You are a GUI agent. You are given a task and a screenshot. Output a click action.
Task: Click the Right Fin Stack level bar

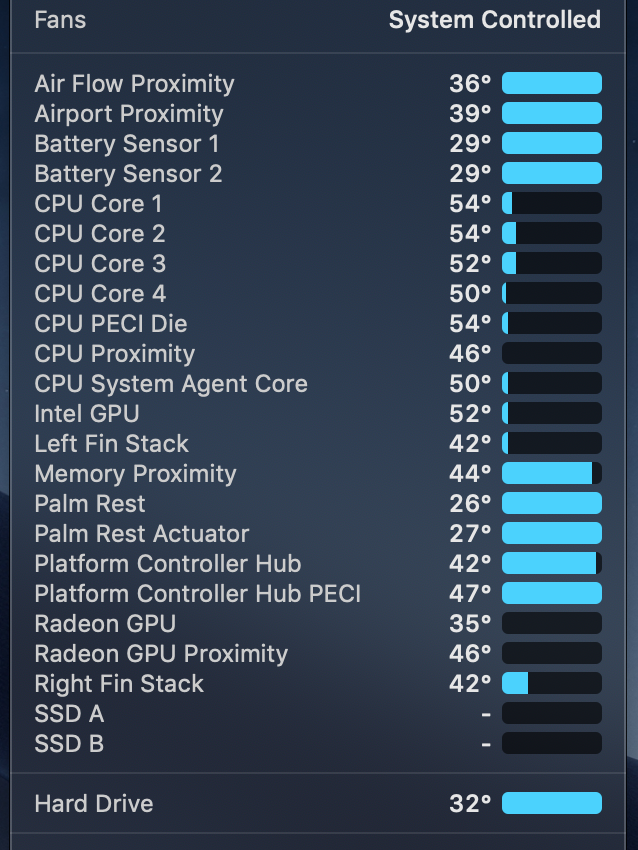point(552,684)
